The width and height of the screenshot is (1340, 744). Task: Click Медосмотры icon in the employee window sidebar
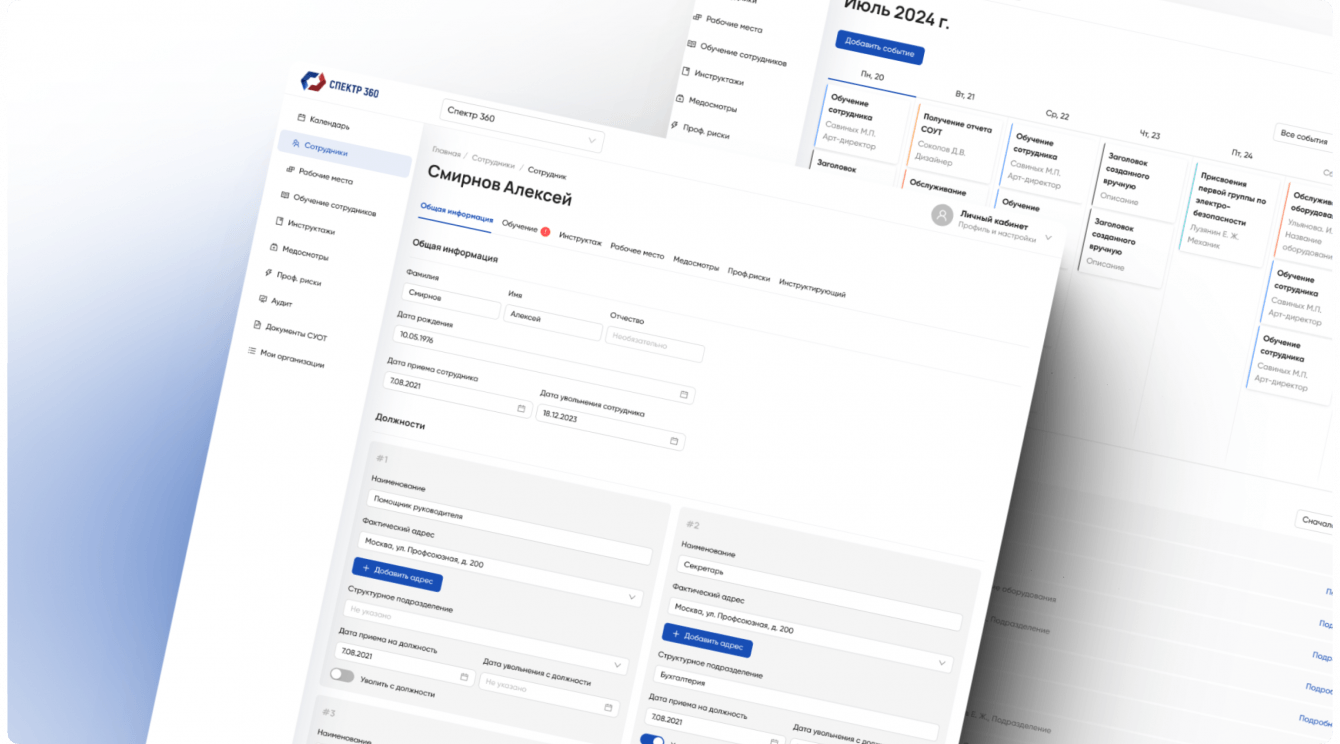pos(274,247)
